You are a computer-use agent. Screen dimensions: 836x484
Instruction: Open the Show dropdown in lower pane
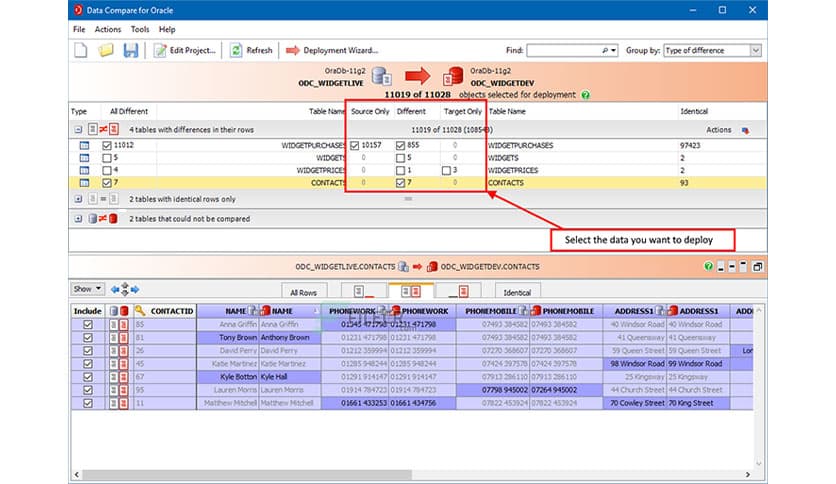pyautogui.click(x=87, y=289)
